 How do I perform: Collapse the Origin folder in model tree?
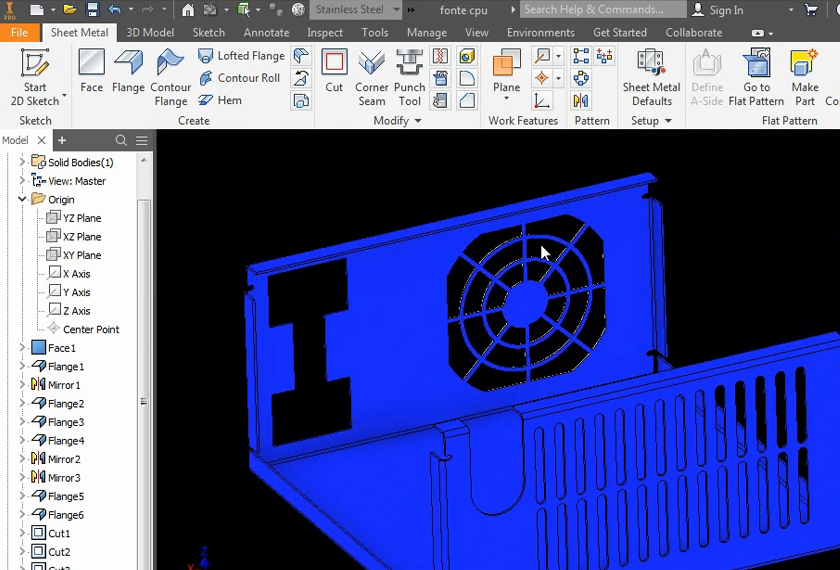click(x=23, y=200)
